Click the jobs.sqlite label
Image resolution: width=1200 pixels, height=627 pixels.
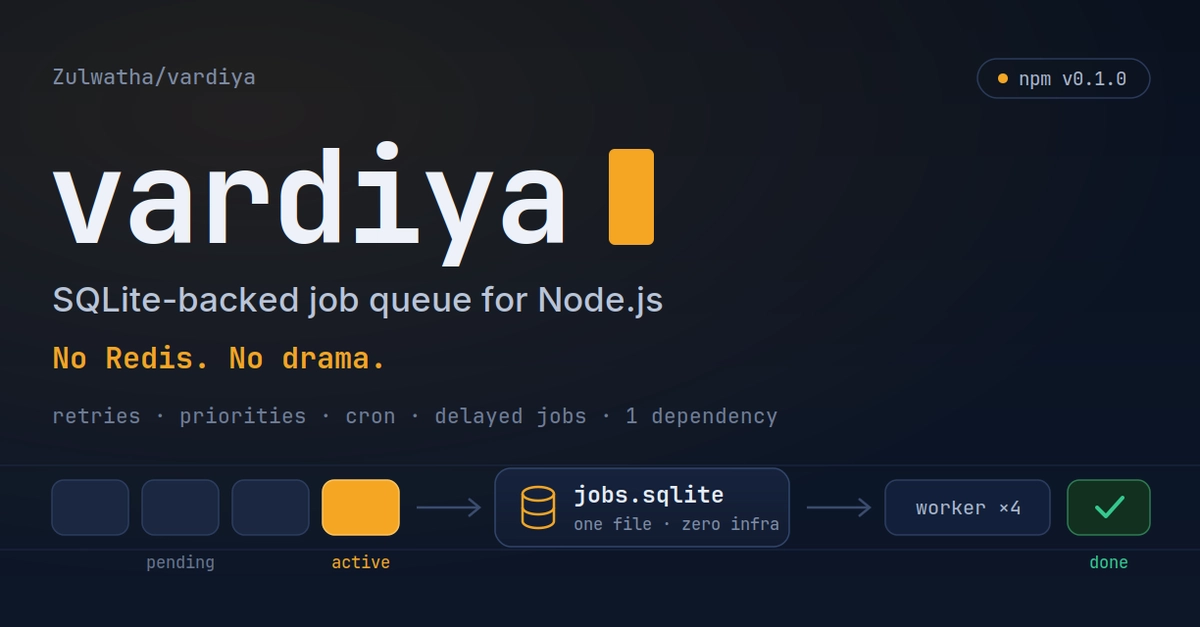pos(649,494)
